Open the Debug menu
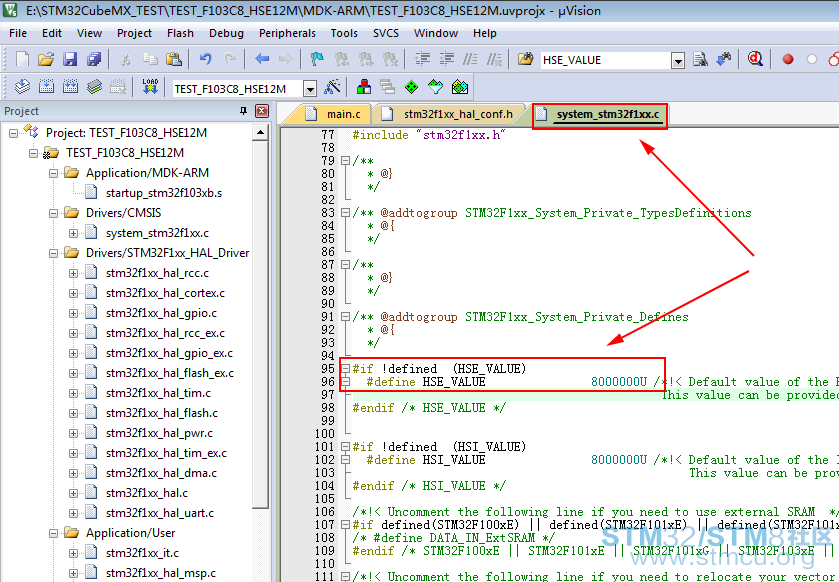The width and height of the screenshot is (839, 582). [x=226, y=33]
